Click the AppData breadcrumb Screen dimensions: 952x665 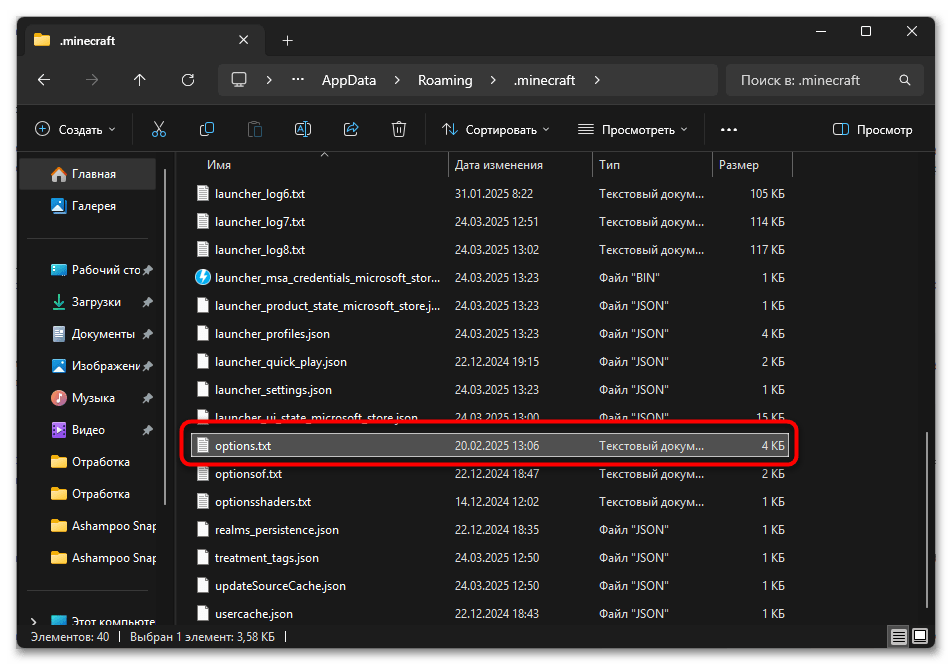point(348,80)
